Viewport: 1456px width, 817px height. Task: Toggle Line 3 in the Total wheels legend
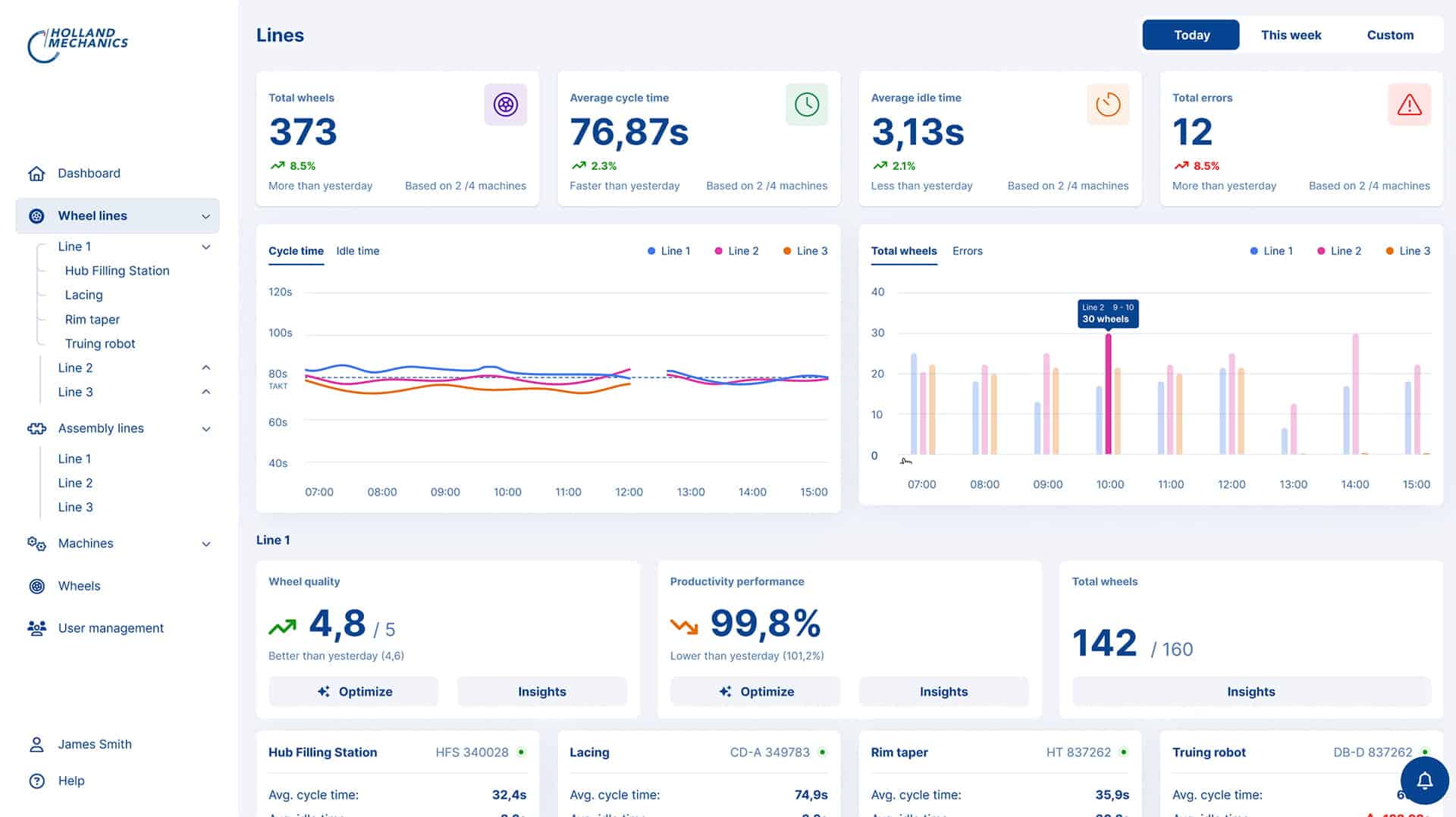point(1407,251)
